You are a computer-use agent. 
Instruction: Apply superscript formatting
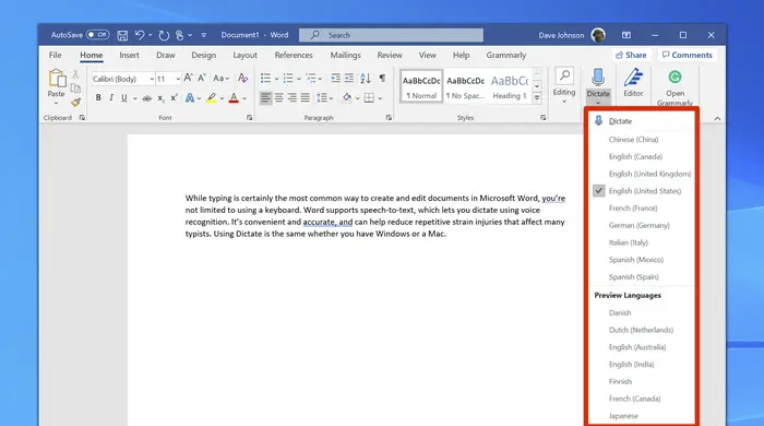point(174,98)
